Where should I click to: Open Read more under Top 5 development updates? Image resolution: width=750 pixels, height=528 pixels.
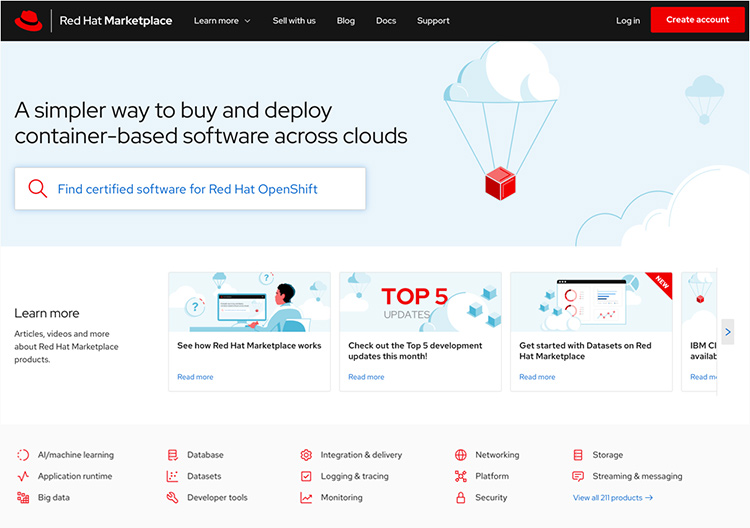[x=366, y=377]
